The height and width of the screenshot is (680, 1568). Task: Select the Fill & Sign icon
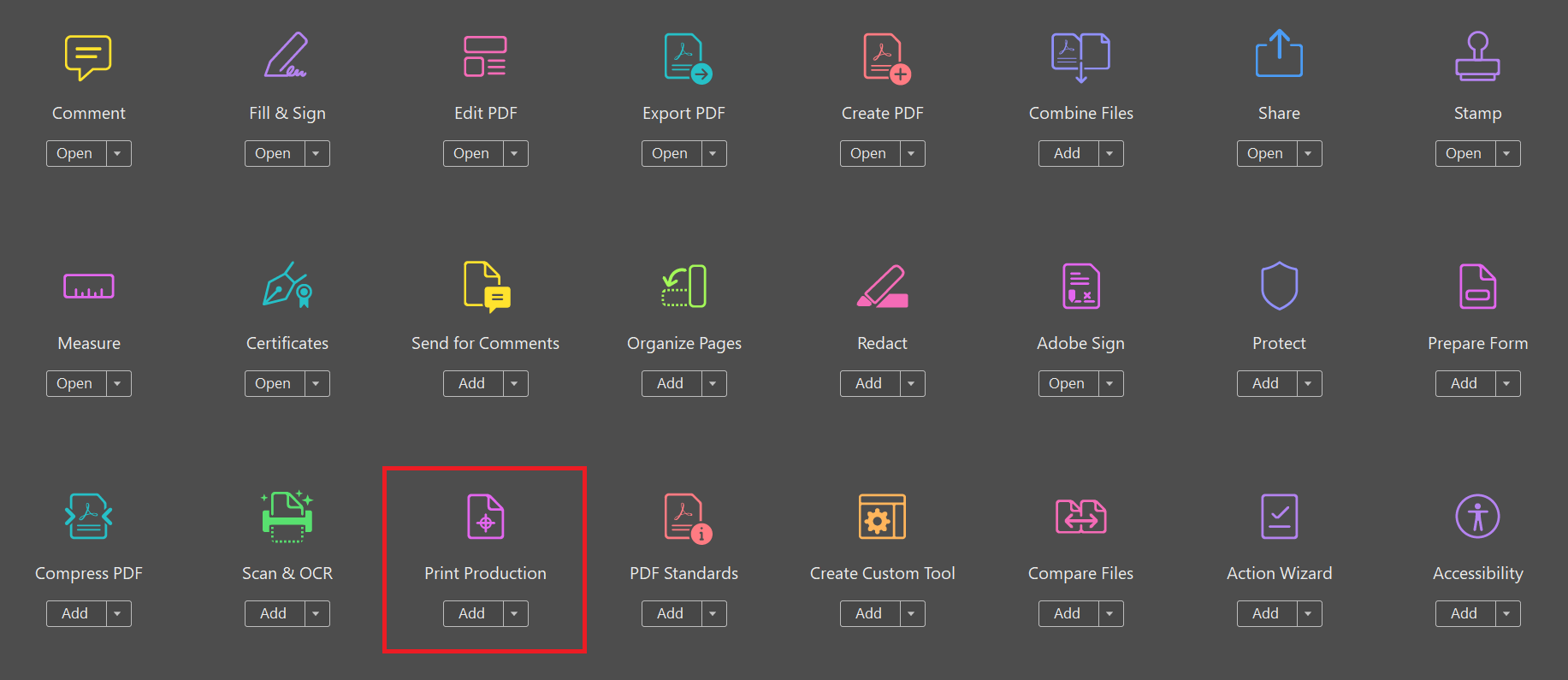tap(287, 56)
